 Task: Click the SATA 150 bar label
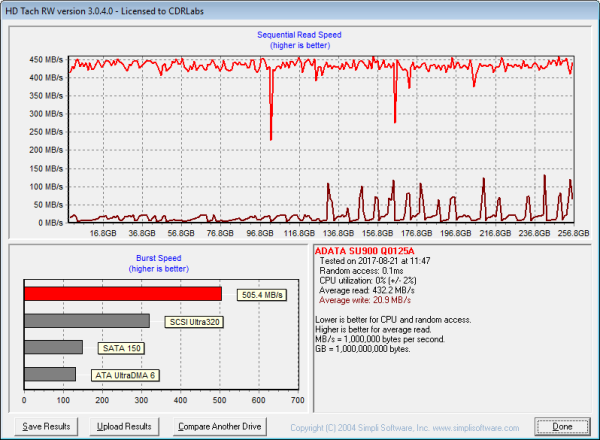point(122,349)
